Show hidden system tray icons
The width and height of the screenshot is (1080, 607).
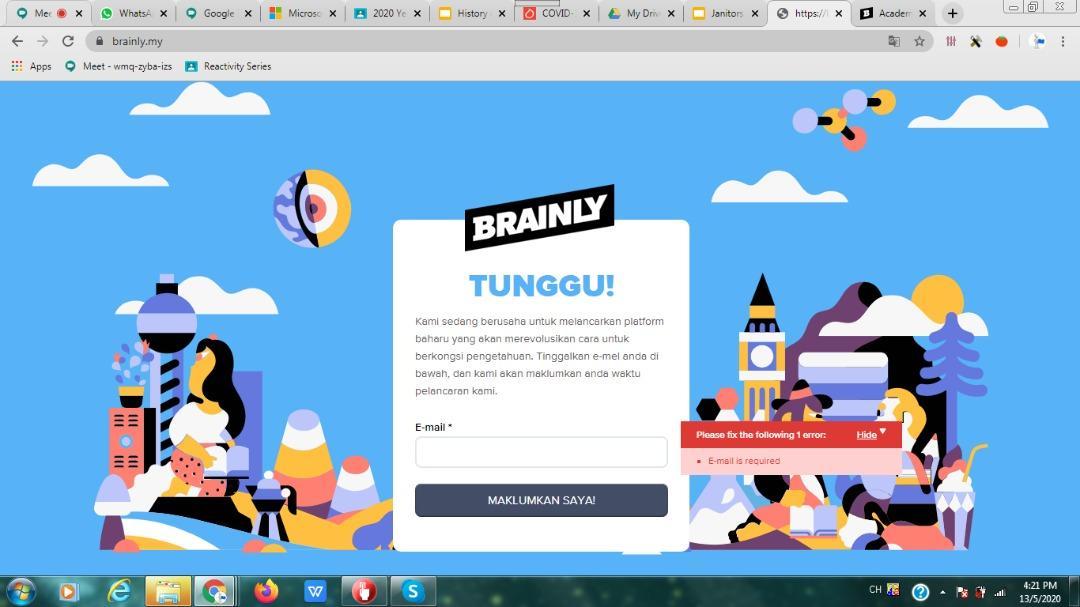[943, 592]
